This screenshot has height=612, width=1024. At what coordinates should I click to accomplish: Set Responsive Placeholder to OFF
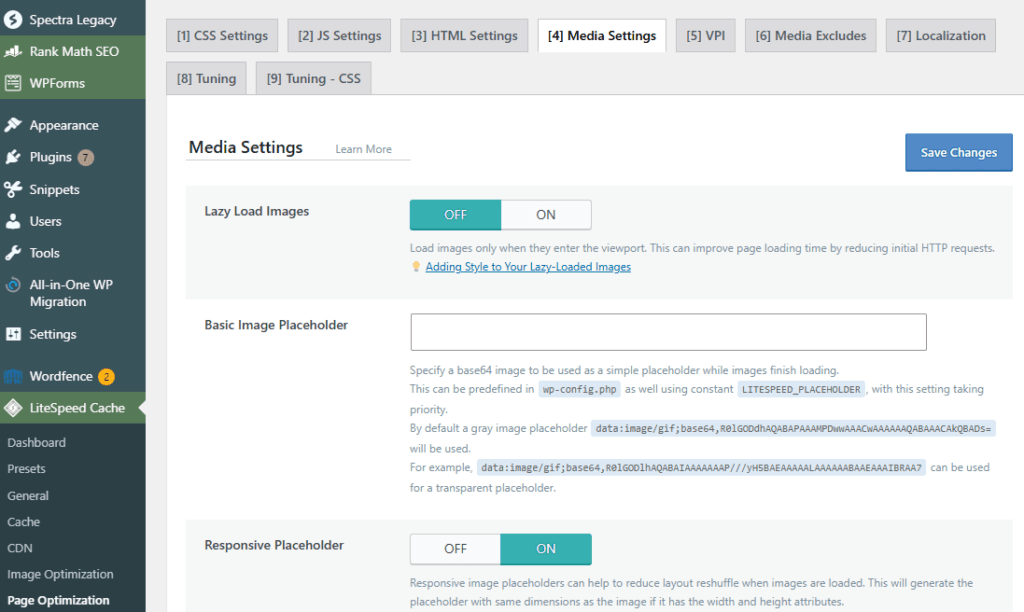455,549
